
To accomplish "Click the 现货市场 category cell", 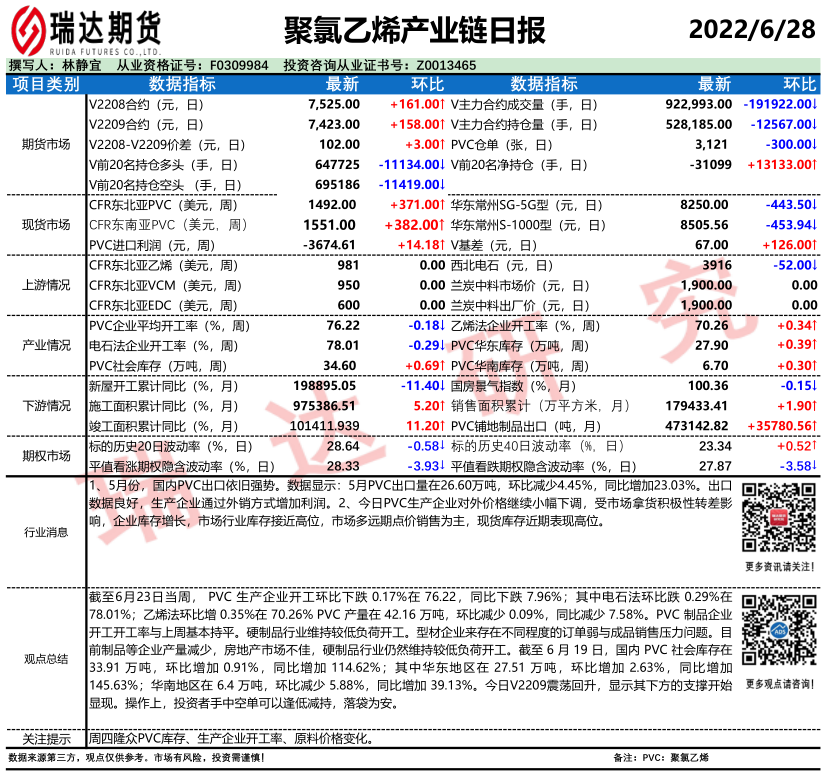I will coord(46,224).
